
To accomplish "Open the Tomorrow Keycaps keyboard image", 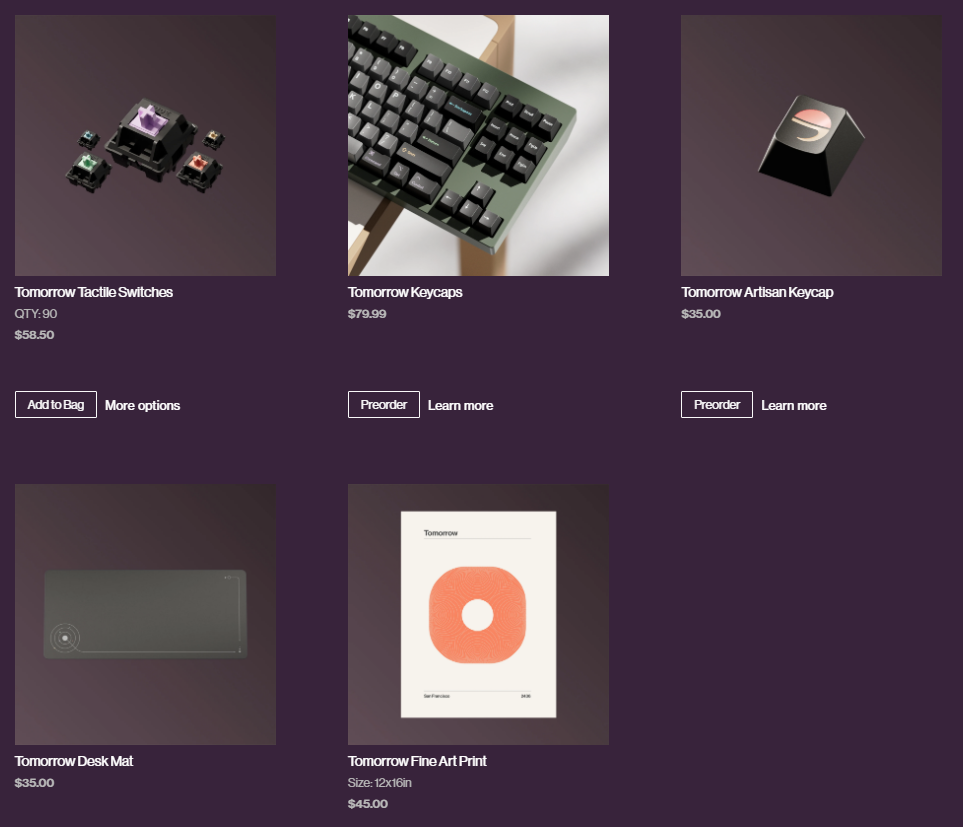I will click(478, 146).
